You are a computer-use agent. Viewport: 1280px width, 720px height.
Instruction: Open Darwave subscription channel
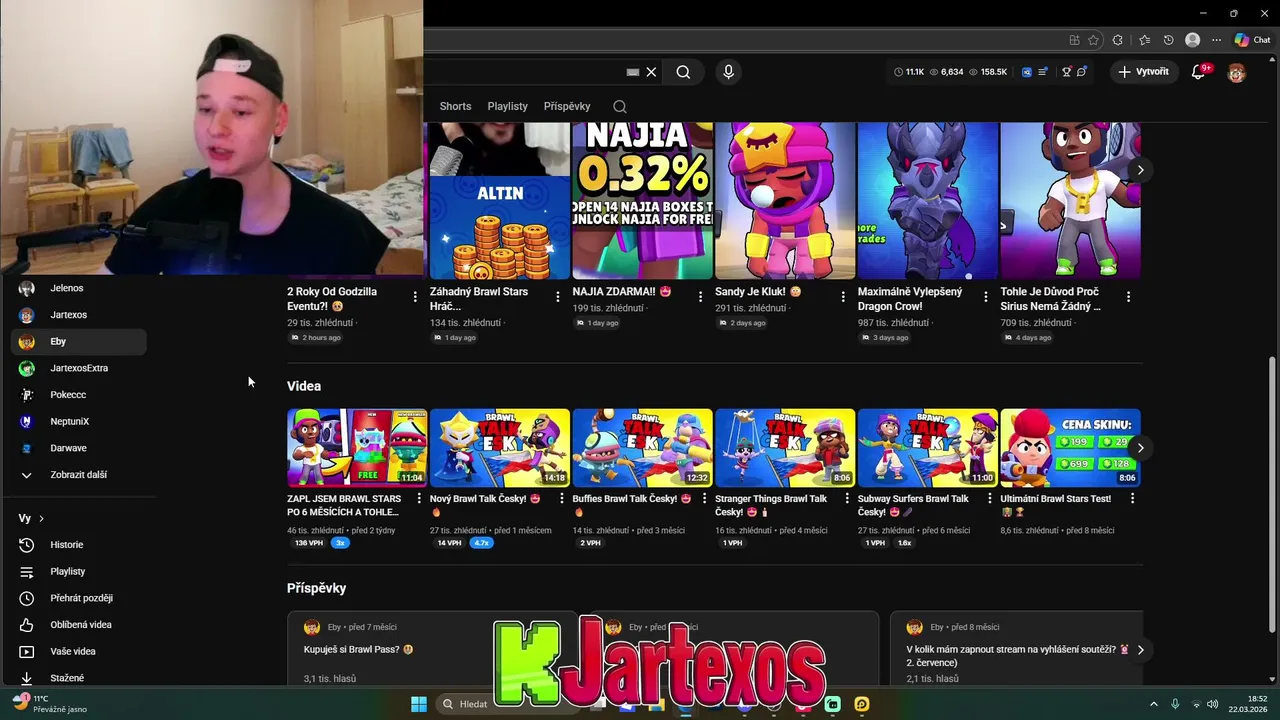tap(79, 448)
